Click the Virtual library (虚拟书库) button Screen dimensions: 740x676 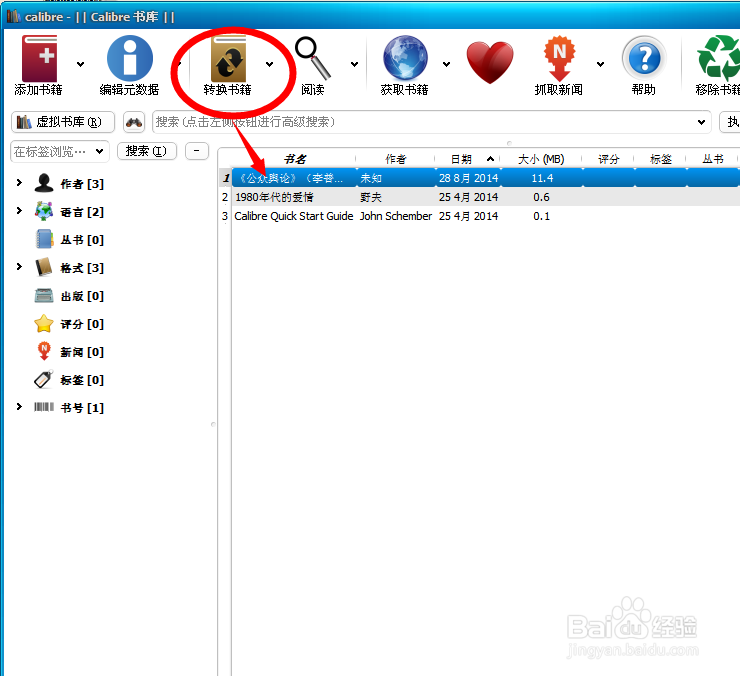pyautogui.click(x=63, y=122)
